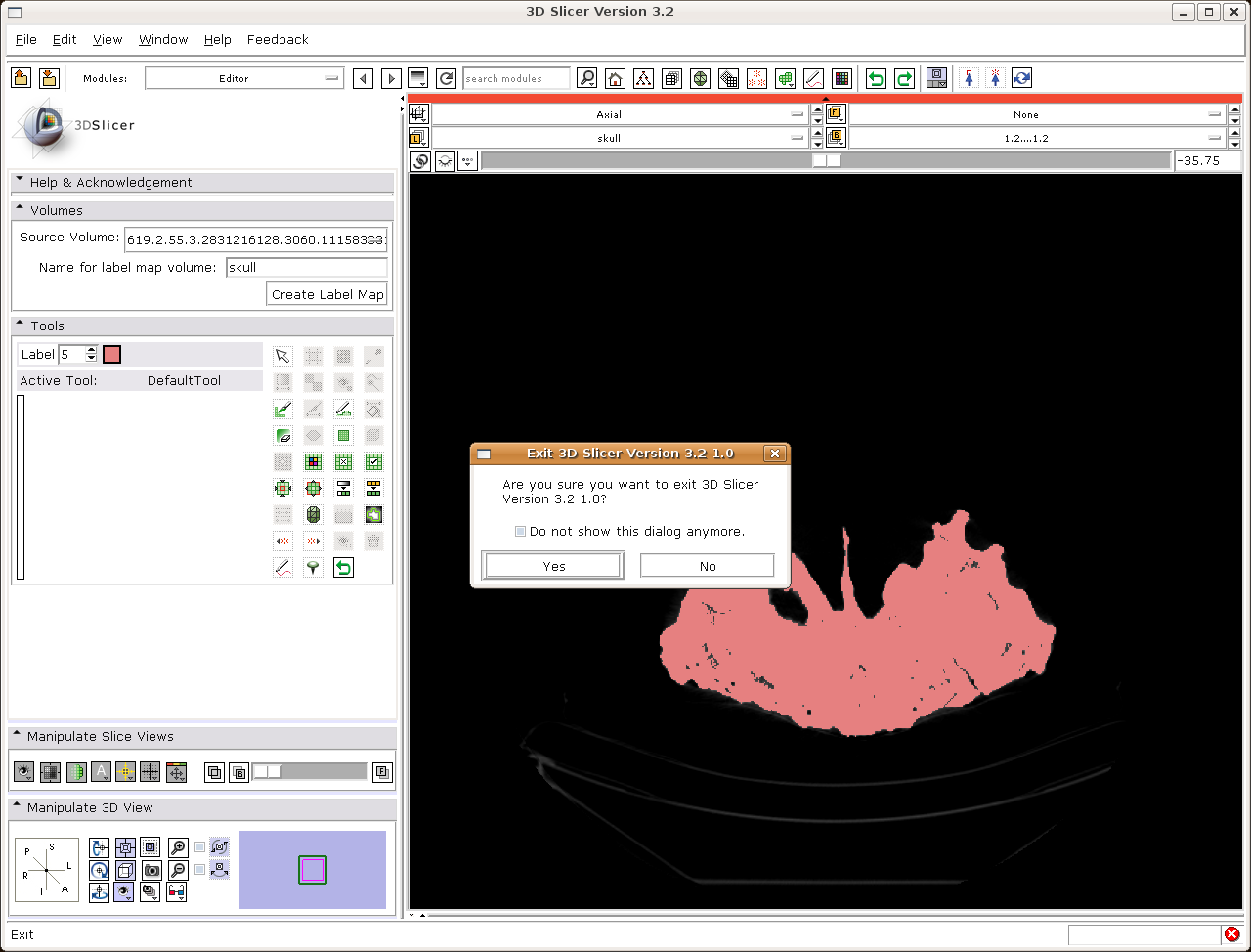
Task: Open the Edit menu
Action: tap(65, 40)
